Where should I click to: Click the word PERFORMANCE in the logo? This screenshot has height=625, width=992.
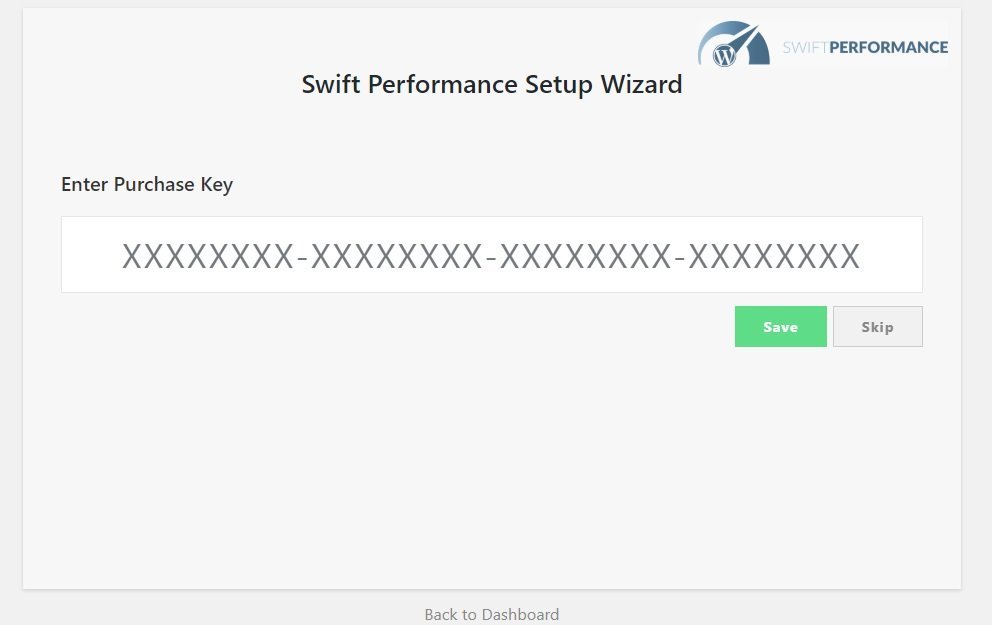[x=889, y=47]
